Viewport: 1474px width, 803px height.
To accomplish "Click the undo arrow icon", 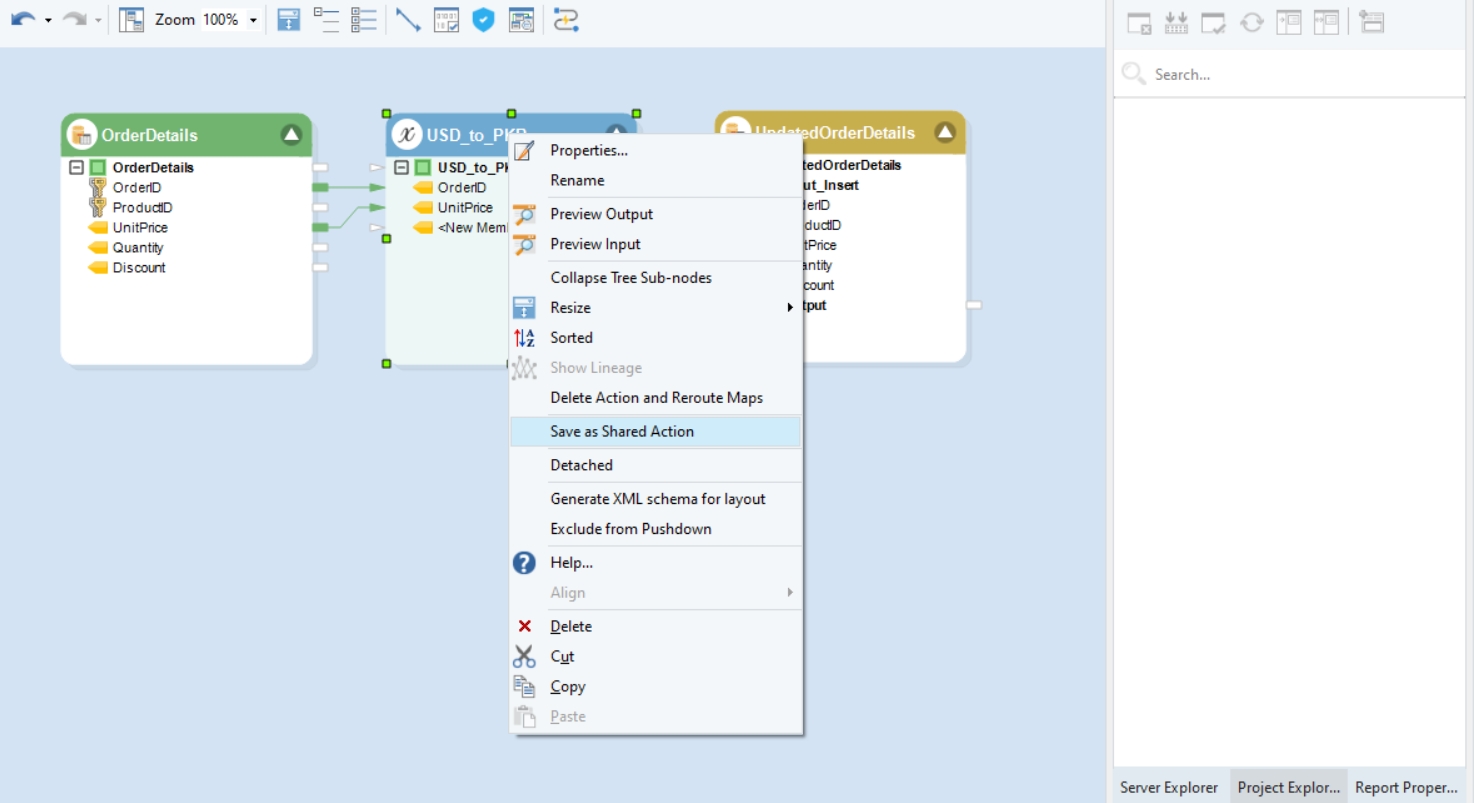I will [x=22, y=20].
